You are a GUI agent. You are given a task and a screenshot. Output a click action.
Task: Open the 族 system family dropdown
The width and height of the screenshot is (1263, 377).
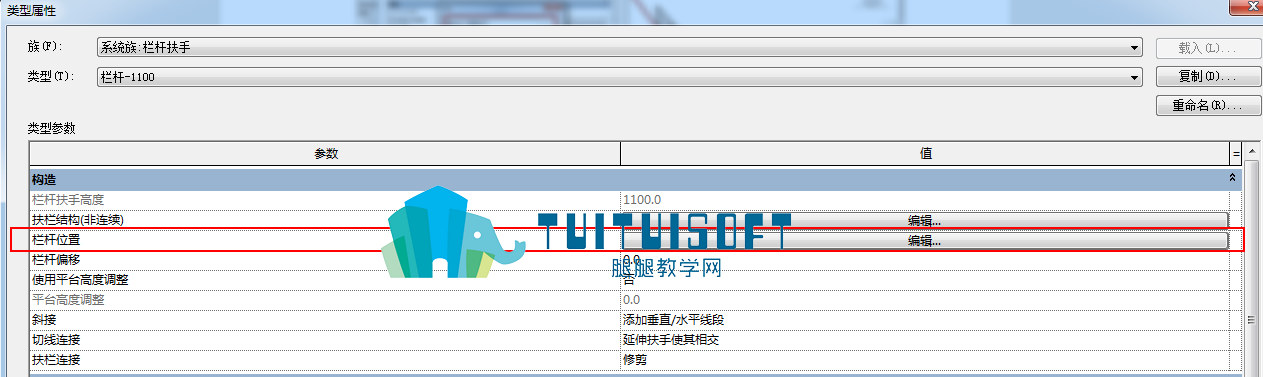point(620,47)
